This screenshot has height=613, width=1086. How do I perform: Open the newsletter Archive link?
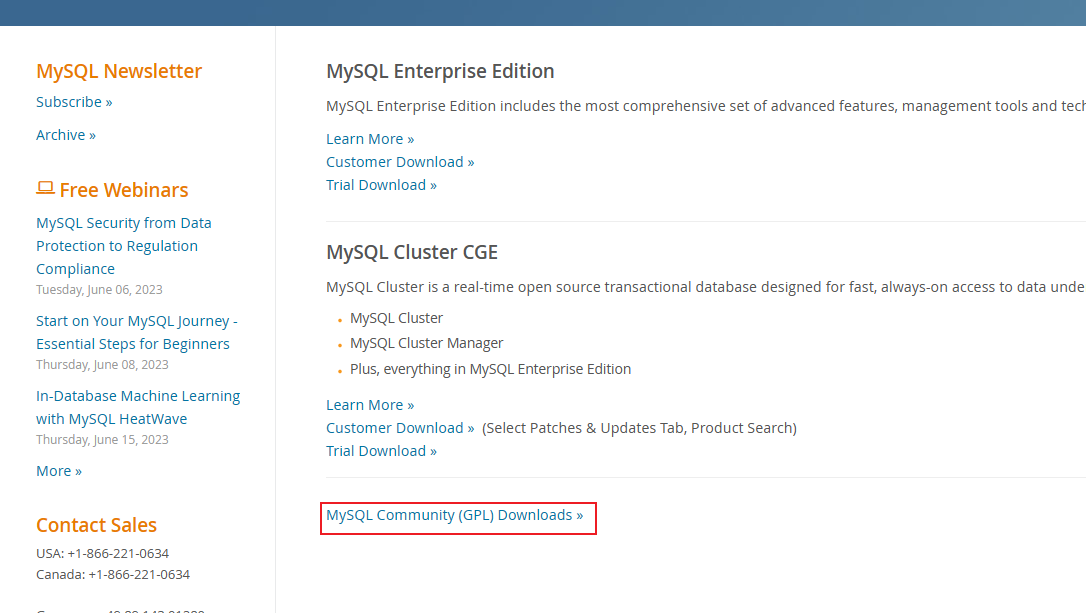(x=66, y=135)
